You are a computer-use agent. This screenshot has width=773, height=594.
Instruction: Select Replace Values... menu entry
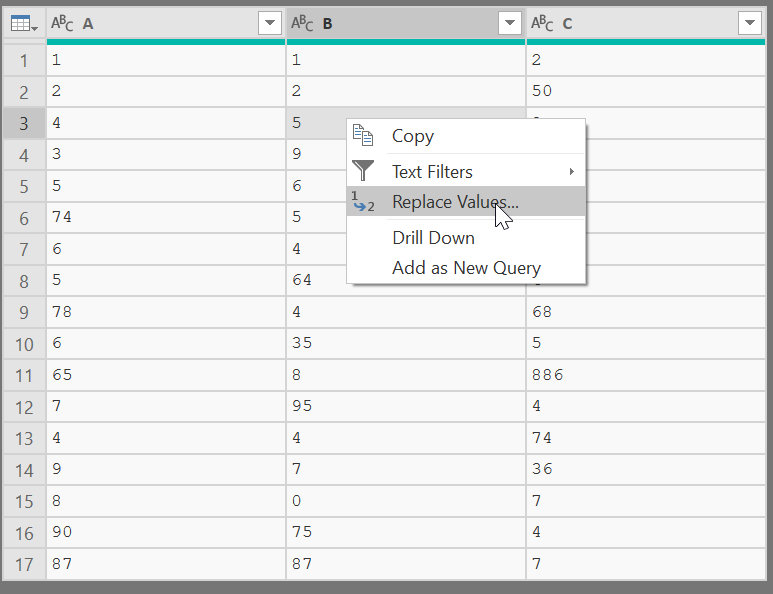[x=466, y=202]
